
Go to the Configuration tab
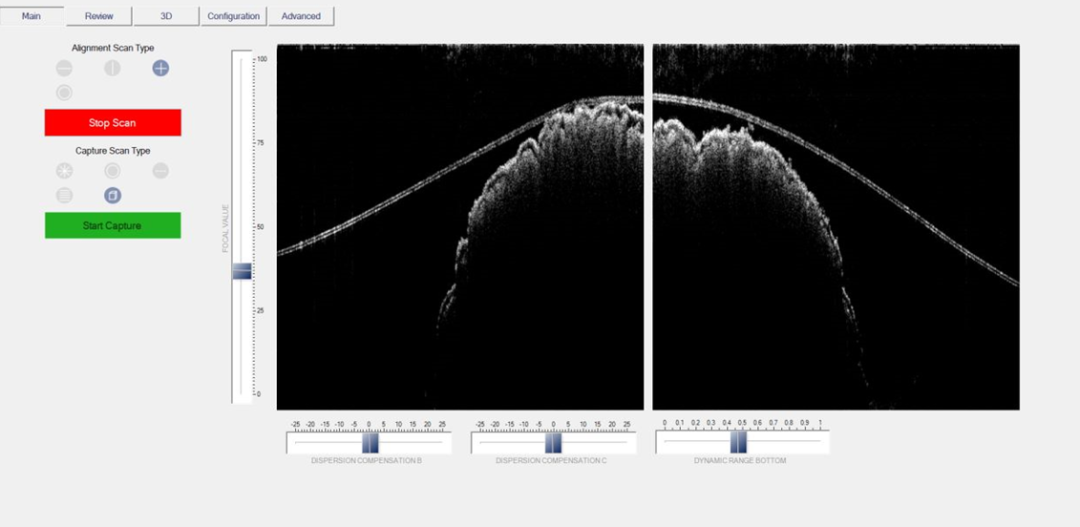(x=233, y=16)
